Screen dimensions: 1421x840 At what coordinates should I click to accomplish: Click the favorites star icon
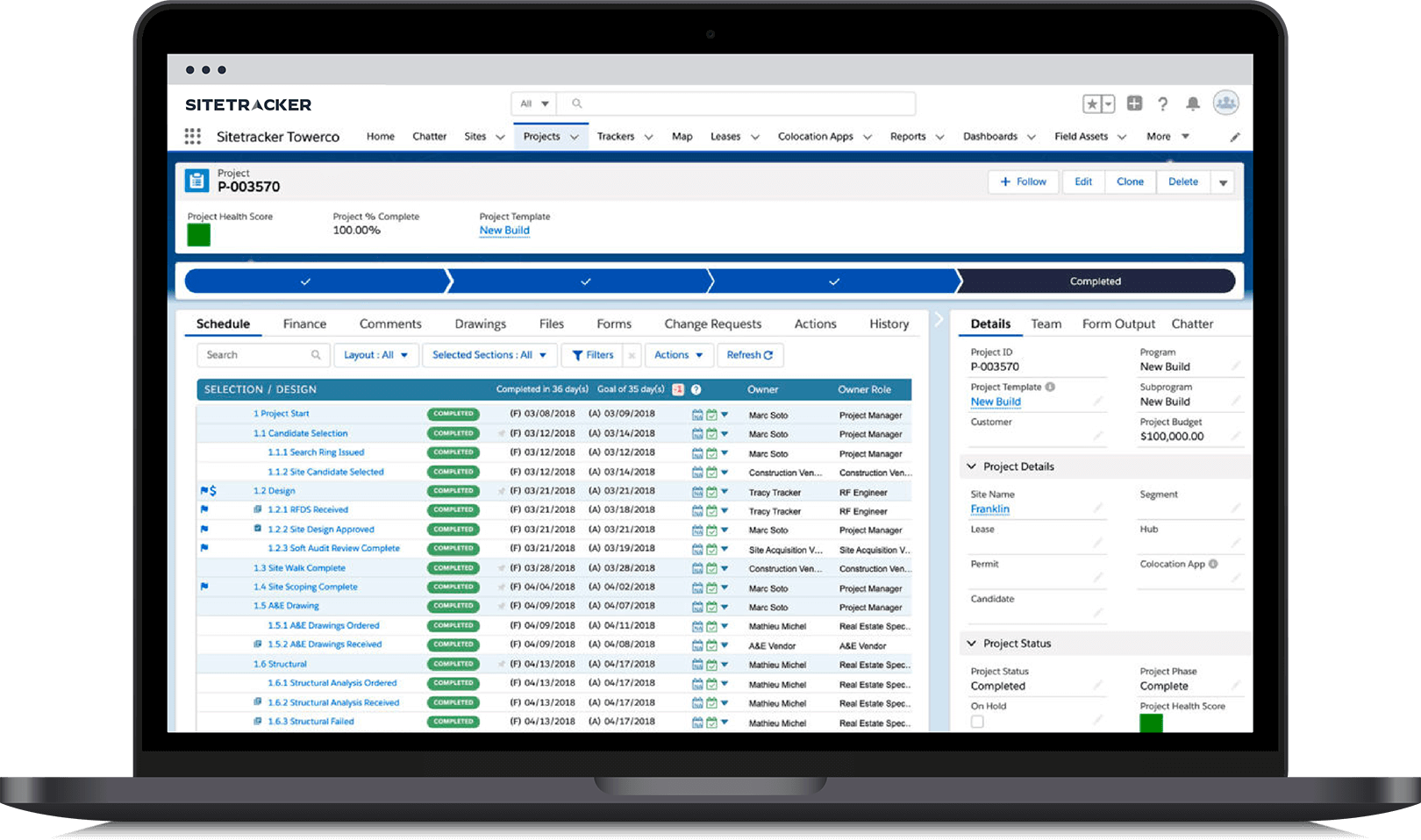click(x=1093, y=103)
